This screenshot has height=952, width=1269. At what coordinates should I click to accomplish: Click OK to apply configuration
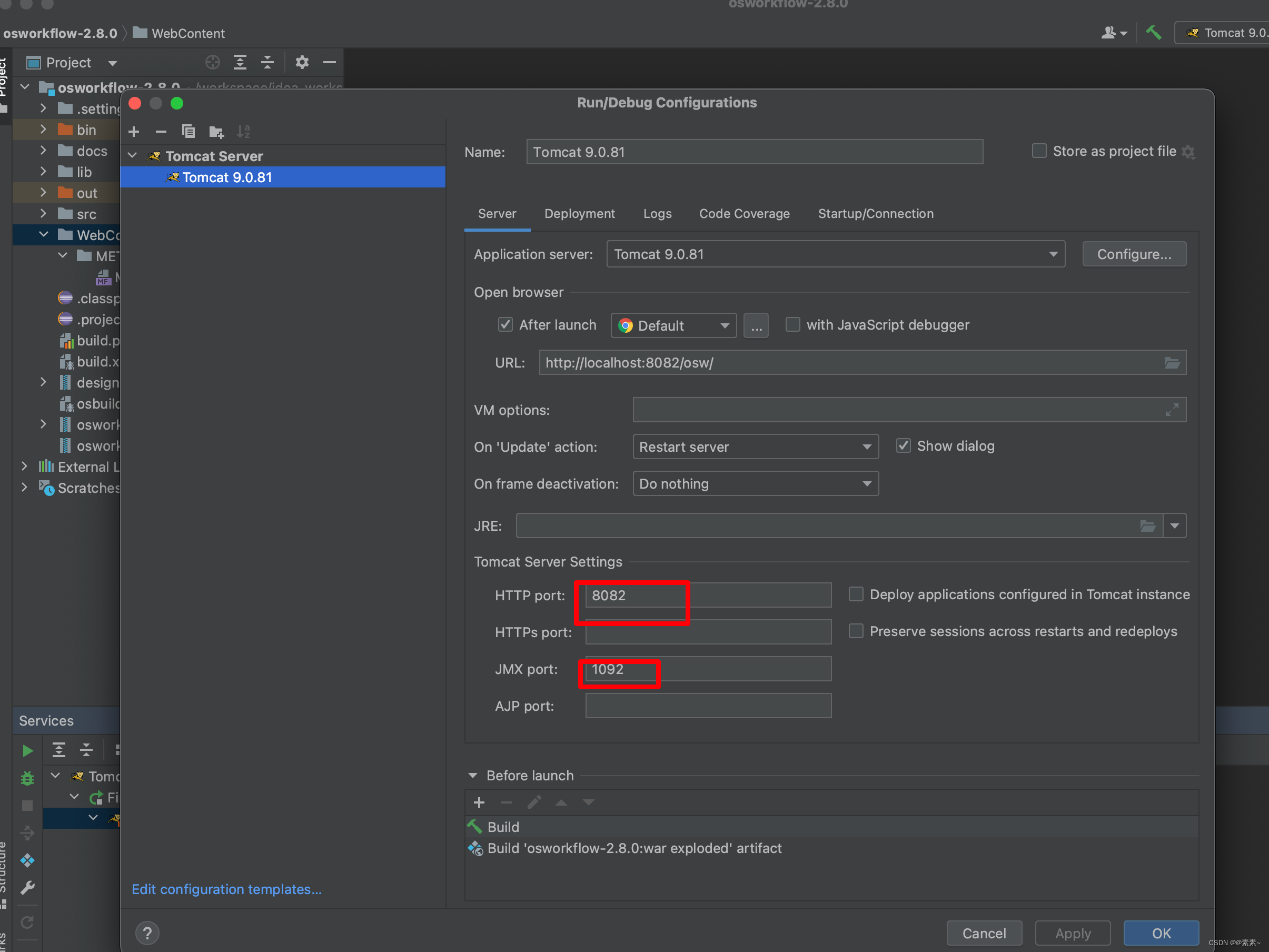[1162, 926]
